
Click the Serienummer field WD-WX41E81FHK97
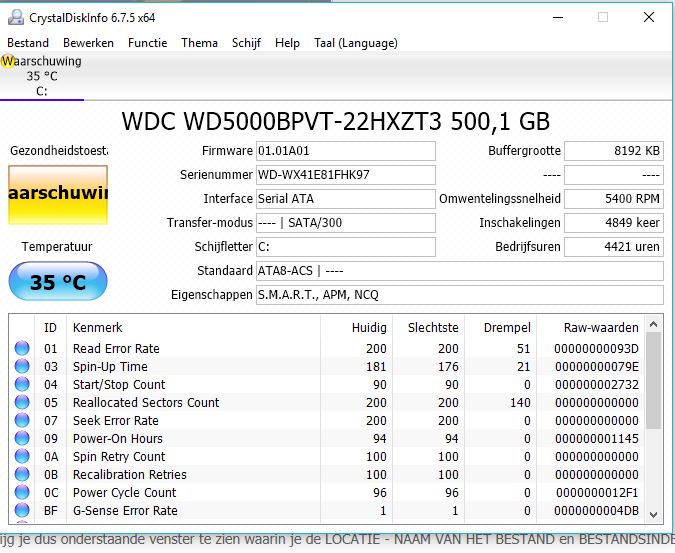tap(346, 175)
